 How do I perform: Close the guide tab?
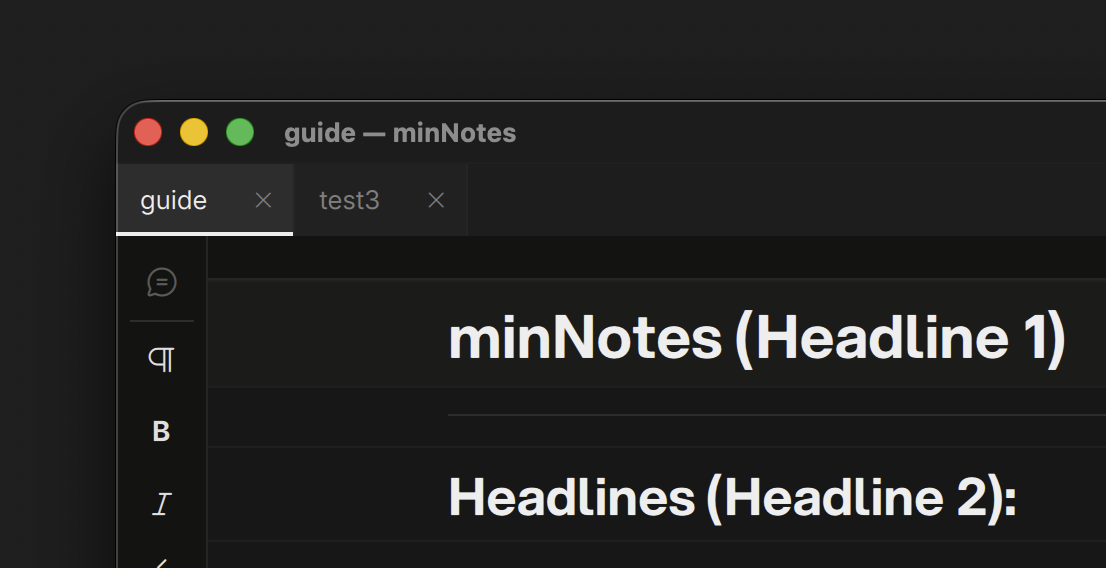263,201
